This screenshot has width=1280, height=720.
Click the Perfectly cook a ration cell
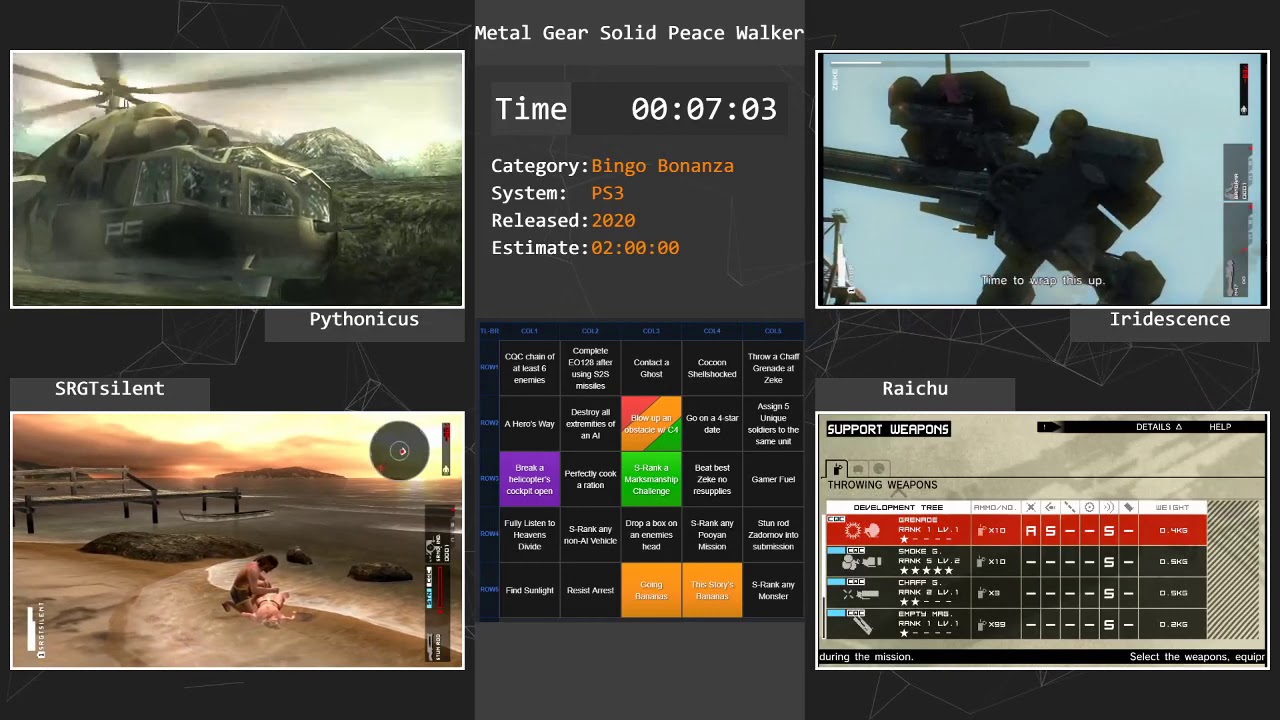[590, 479]
